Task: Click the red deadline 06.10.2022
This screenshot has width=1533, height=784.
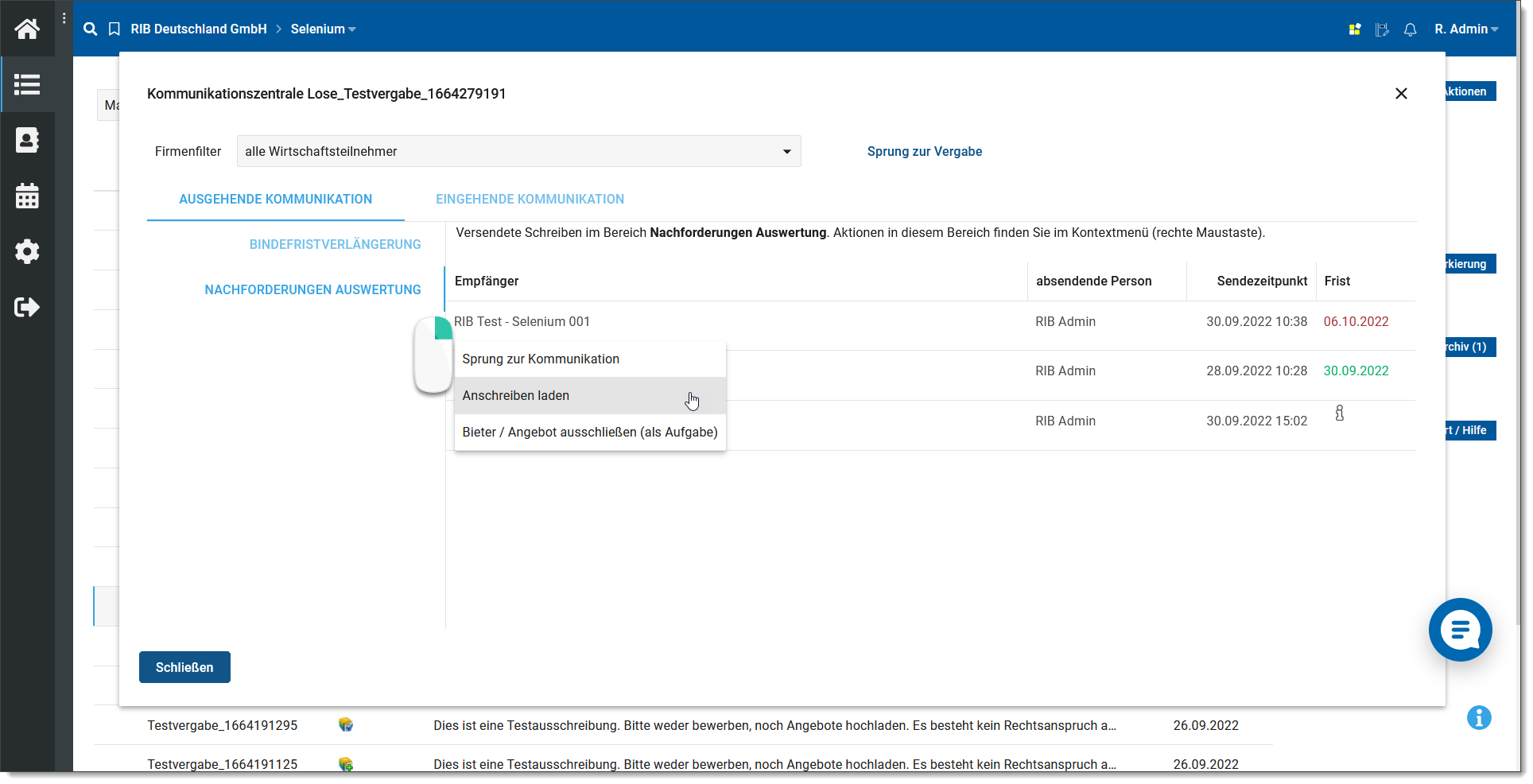Action: coord(1356,322)
